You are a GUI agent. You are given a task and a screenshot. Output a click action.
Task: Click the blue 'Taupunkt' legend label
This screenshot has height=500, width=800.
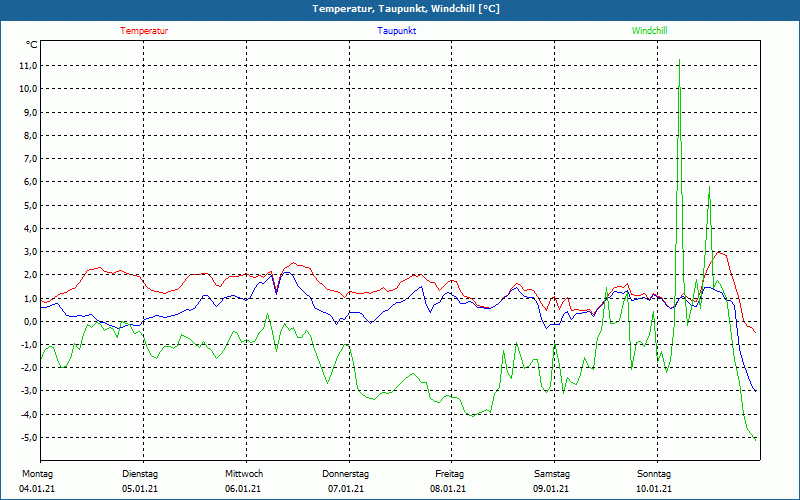396,31
